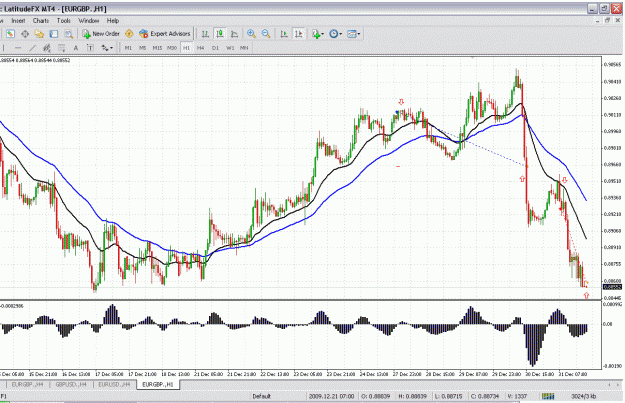Select the equidistant channel tool
625x403 pixels.
(47, 48)
